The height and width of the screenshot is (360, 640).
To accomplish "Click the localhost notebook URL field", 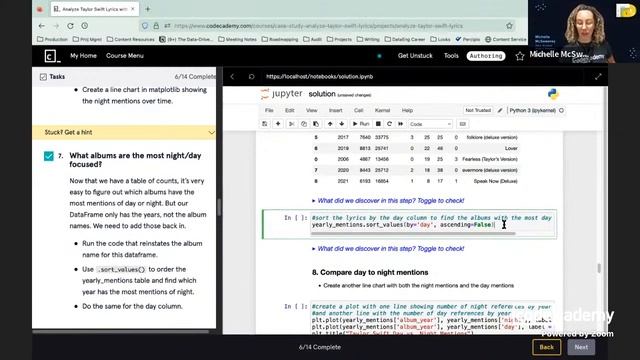I will pyautogui.click(x=319, y=76).
